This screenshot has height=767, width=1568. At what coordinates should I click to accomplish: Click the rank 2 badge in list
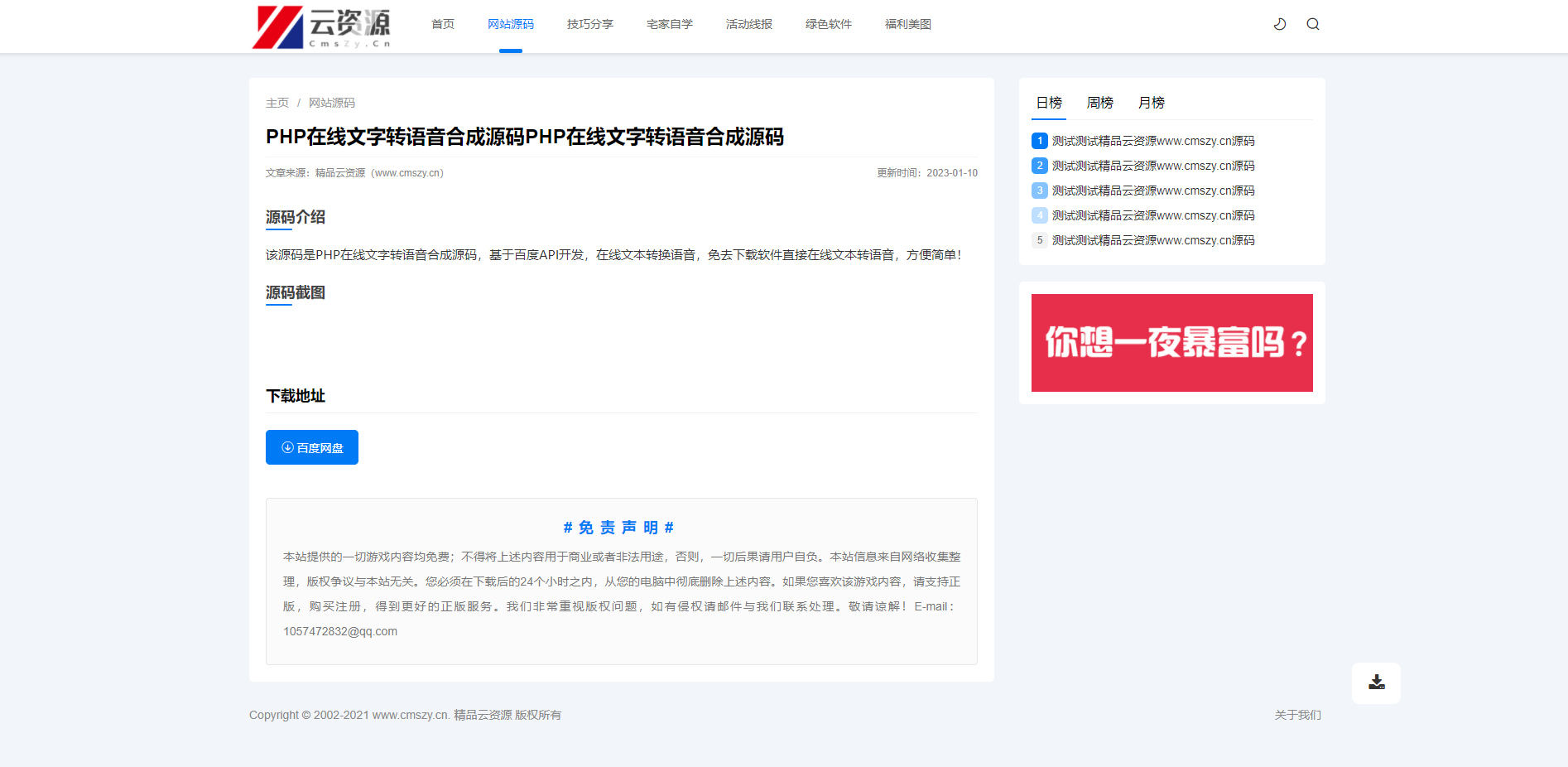[x=1040, y=166]
